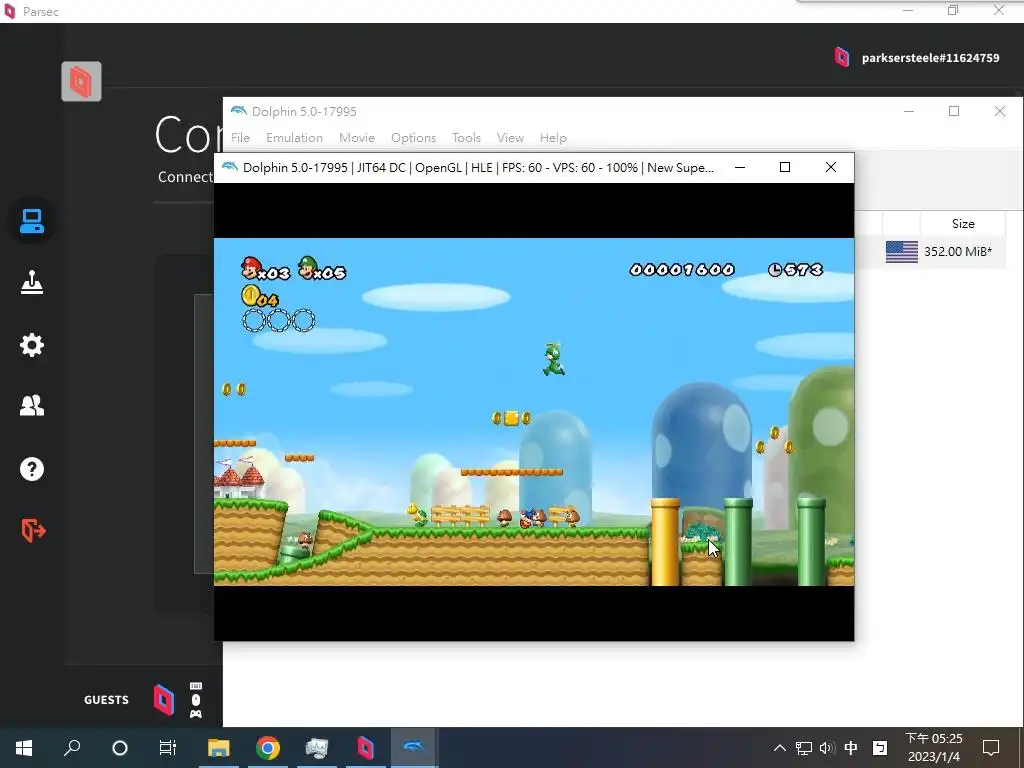Maximize the Dolphin game render window

point(785,167)
